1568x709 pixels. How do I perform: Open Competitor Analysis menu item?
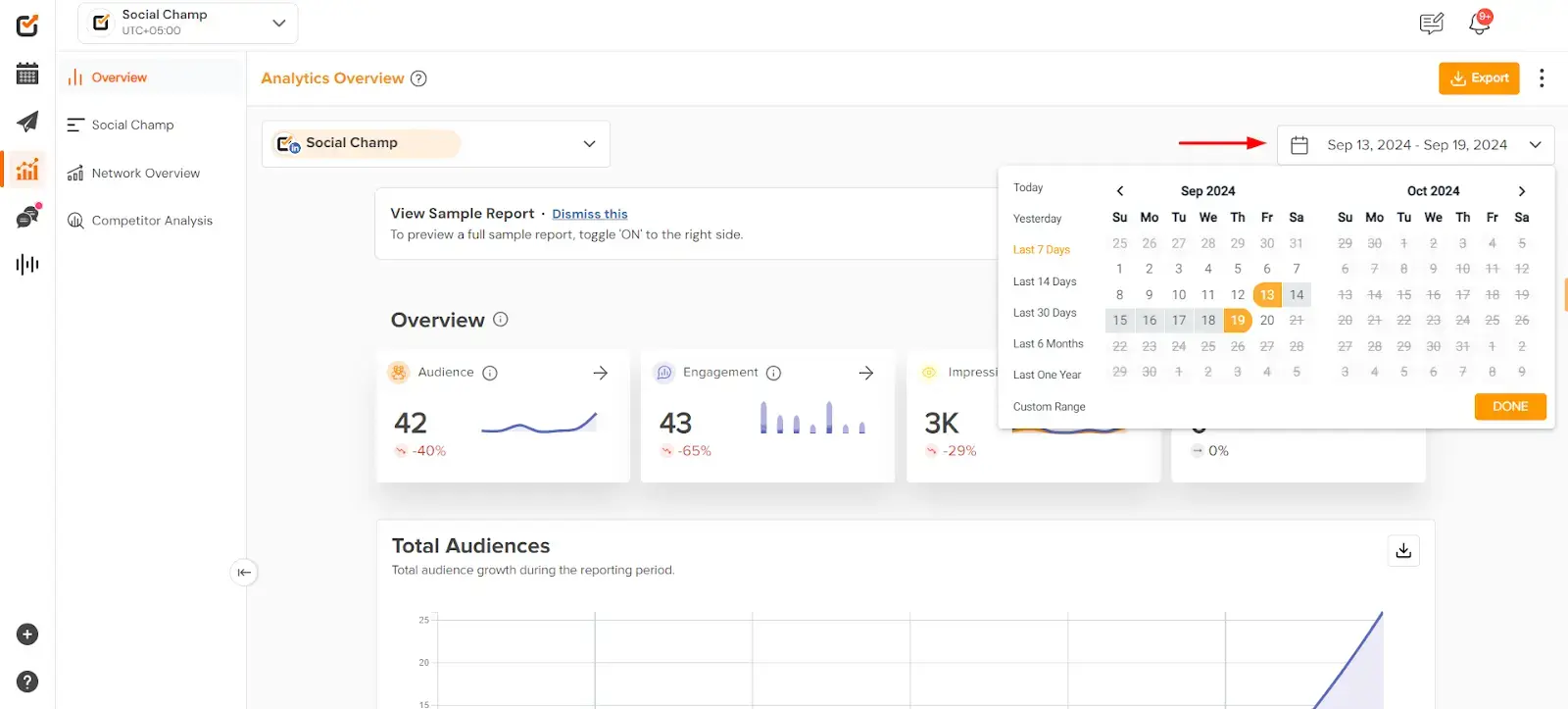151,221
